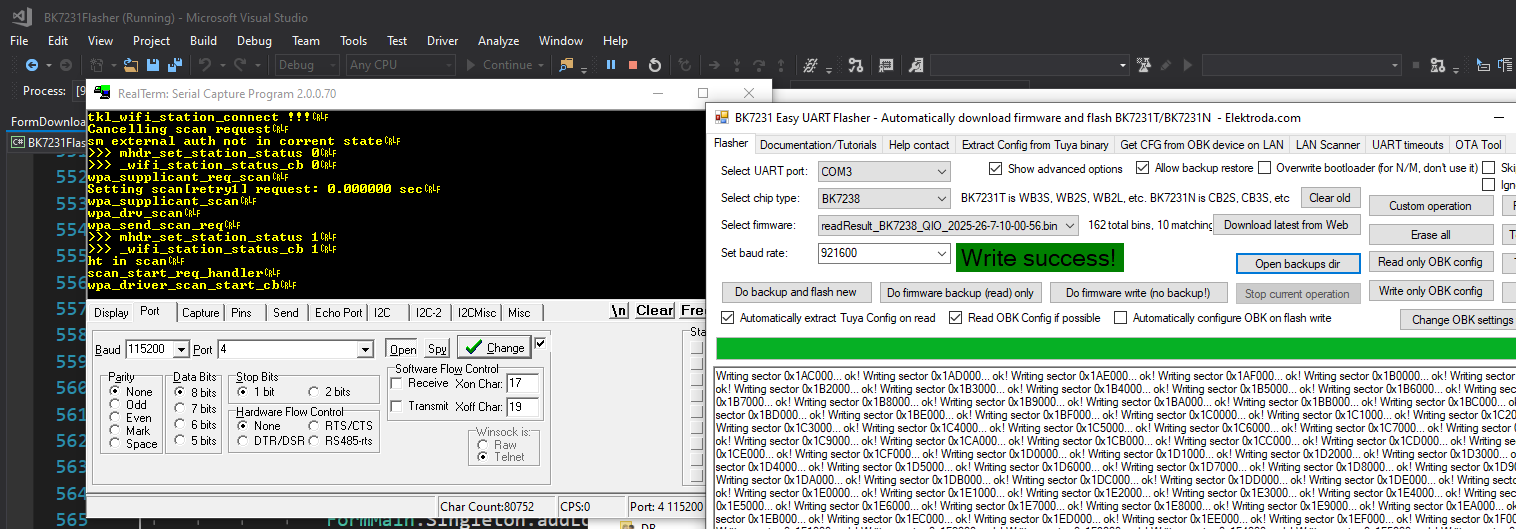1516x529 pixels.
Task: Click the Find in Files toolbar icon
Action: click(567, 65)
